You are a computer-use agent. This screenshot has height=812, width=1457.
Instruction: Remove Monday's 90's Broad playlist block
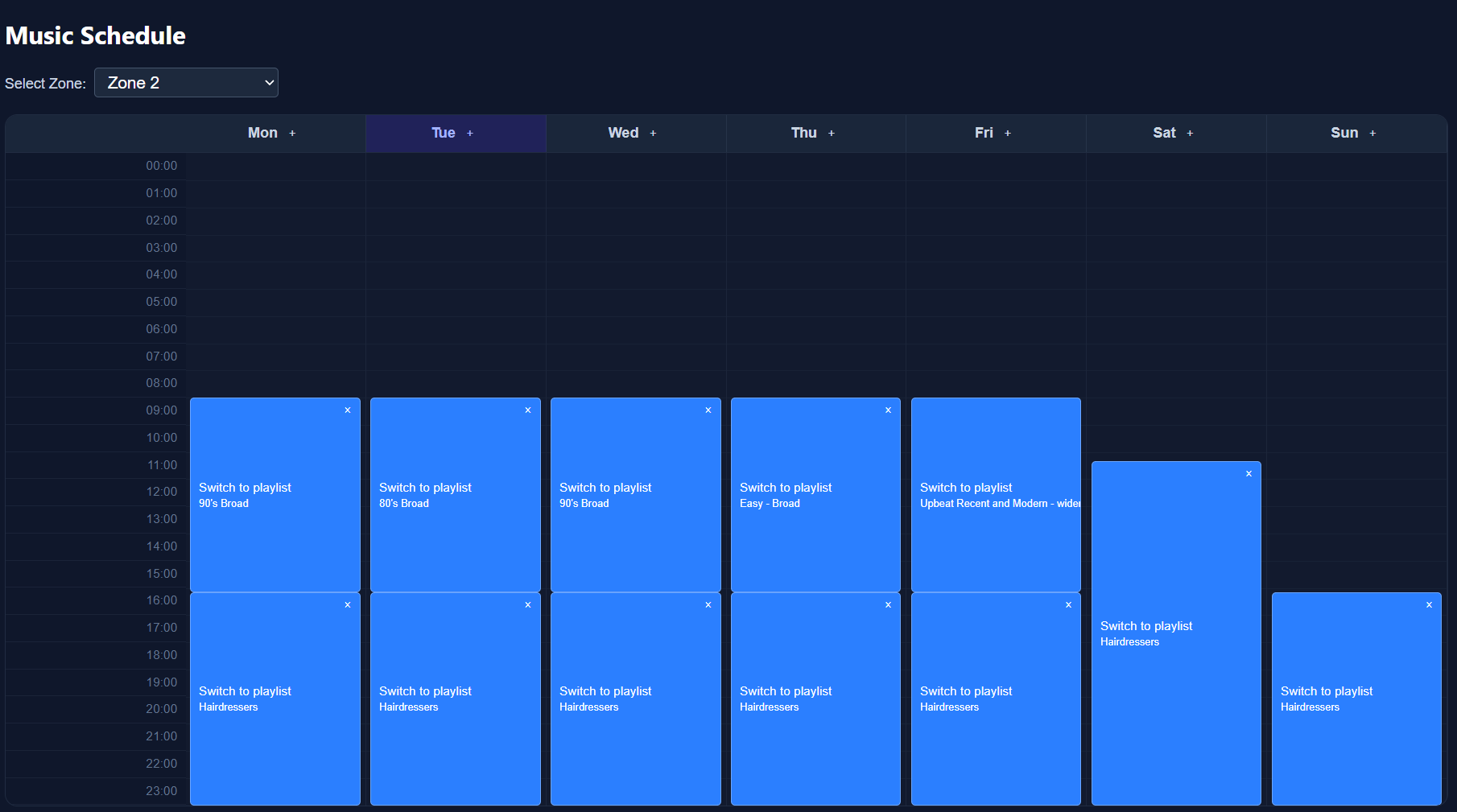(x=348, y=410)
